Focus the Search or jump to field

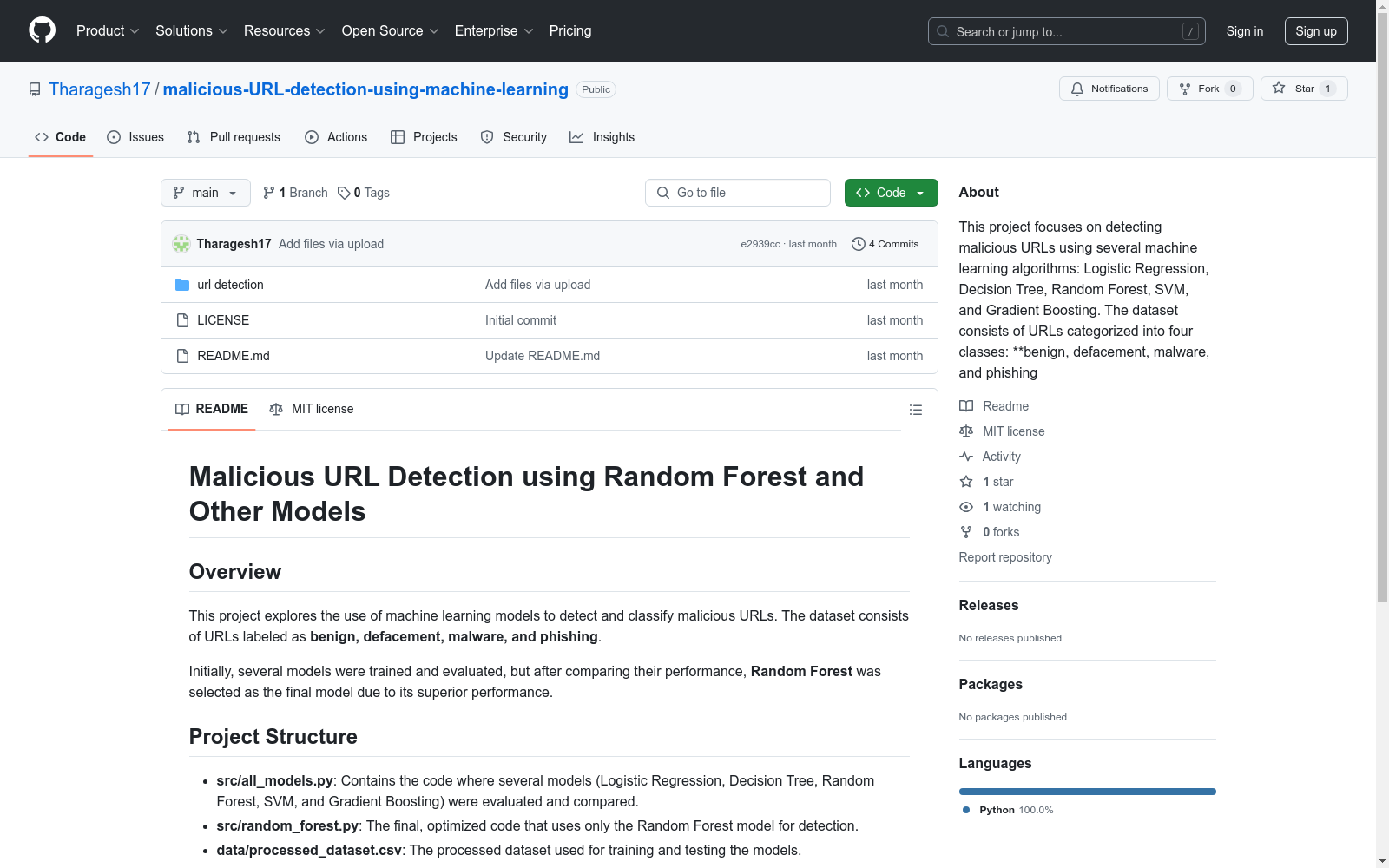(x=1066, y=31)
